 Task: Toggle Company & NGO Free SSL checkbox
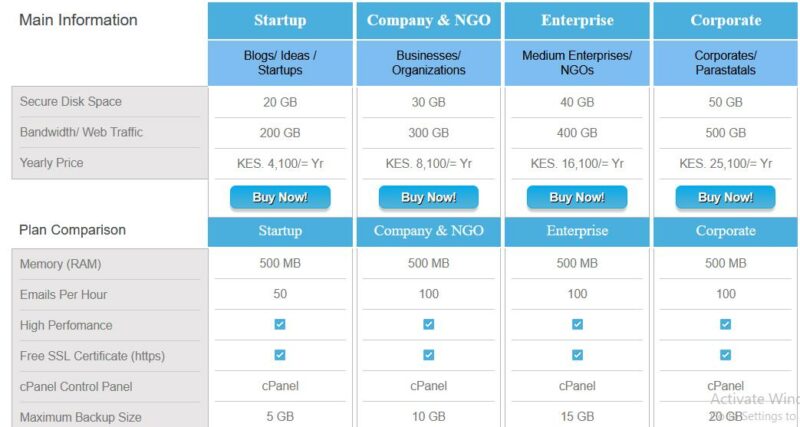point(429,355)
